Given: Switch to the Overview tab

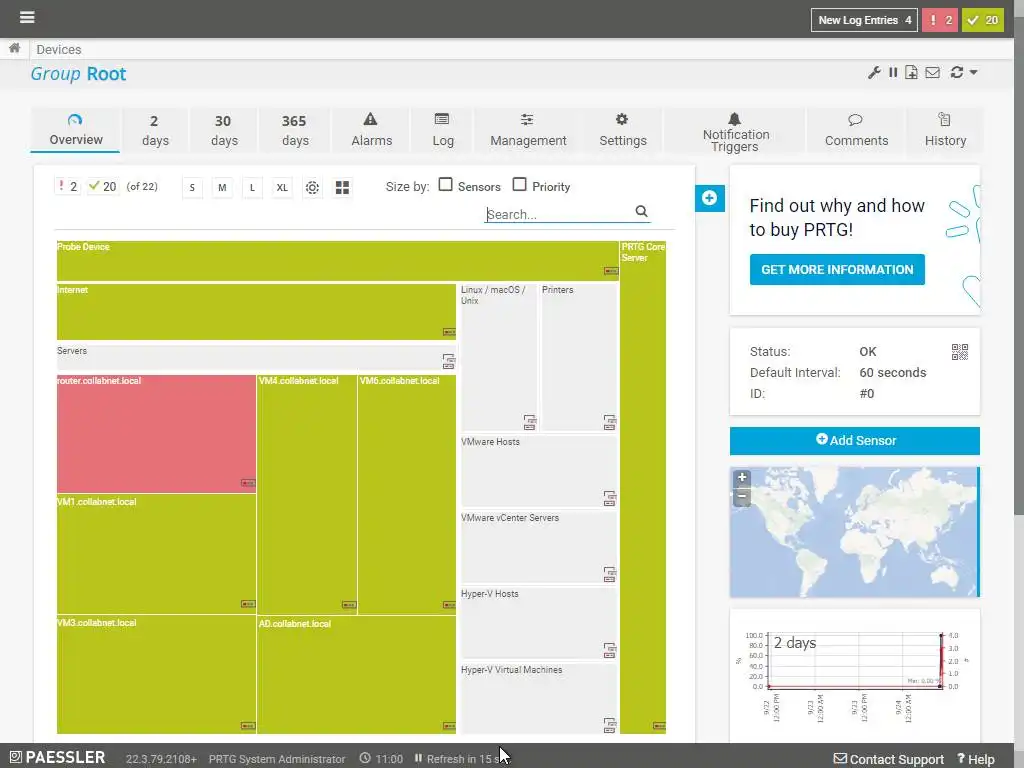Looking at the screenshot, I should [x=75, y=130].
